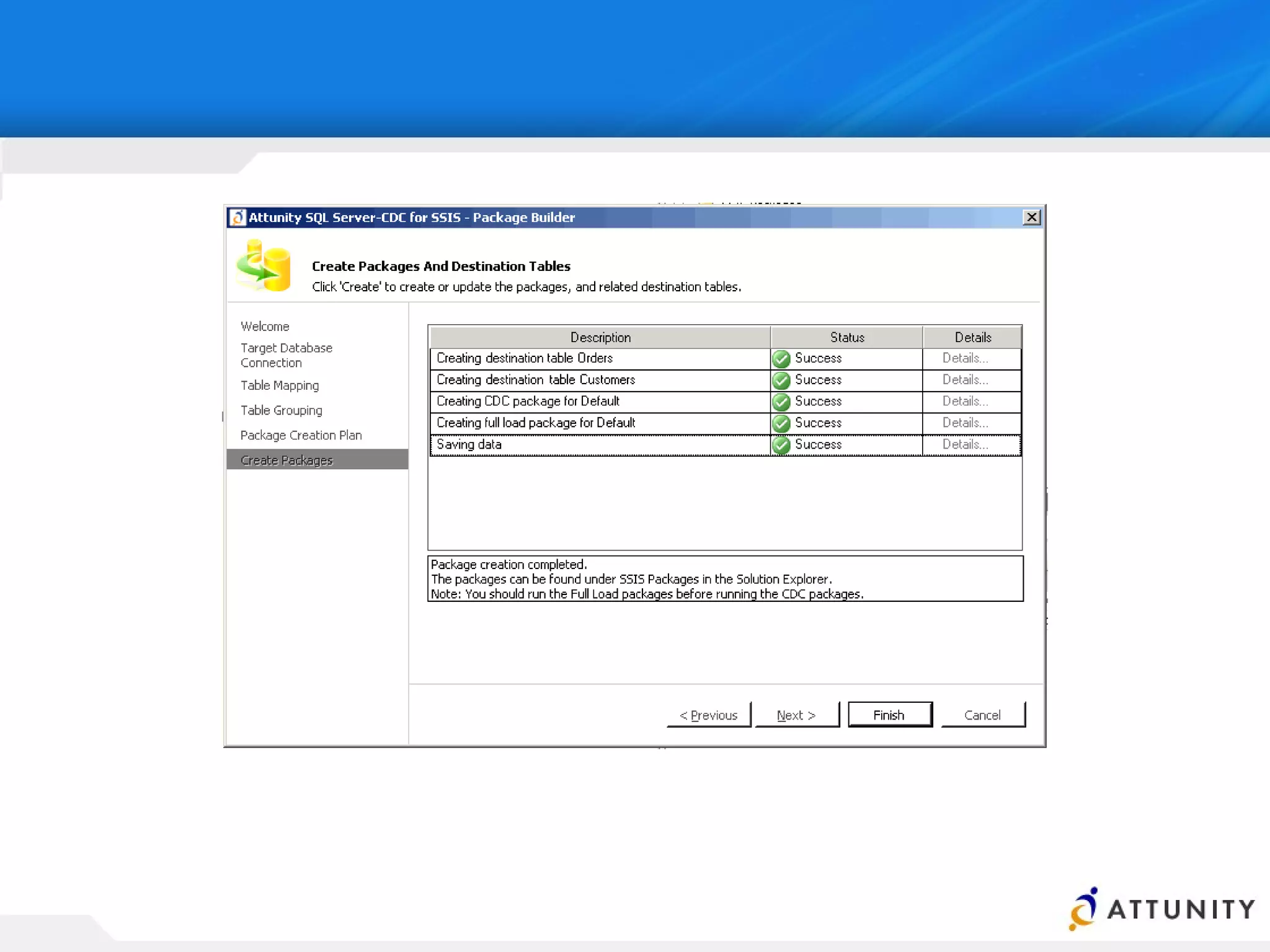The height and width of the screenshot is (952, 1270).
Task: Click Success status text in Orders row
Action: pyautogui.click(x=818, y=358)
